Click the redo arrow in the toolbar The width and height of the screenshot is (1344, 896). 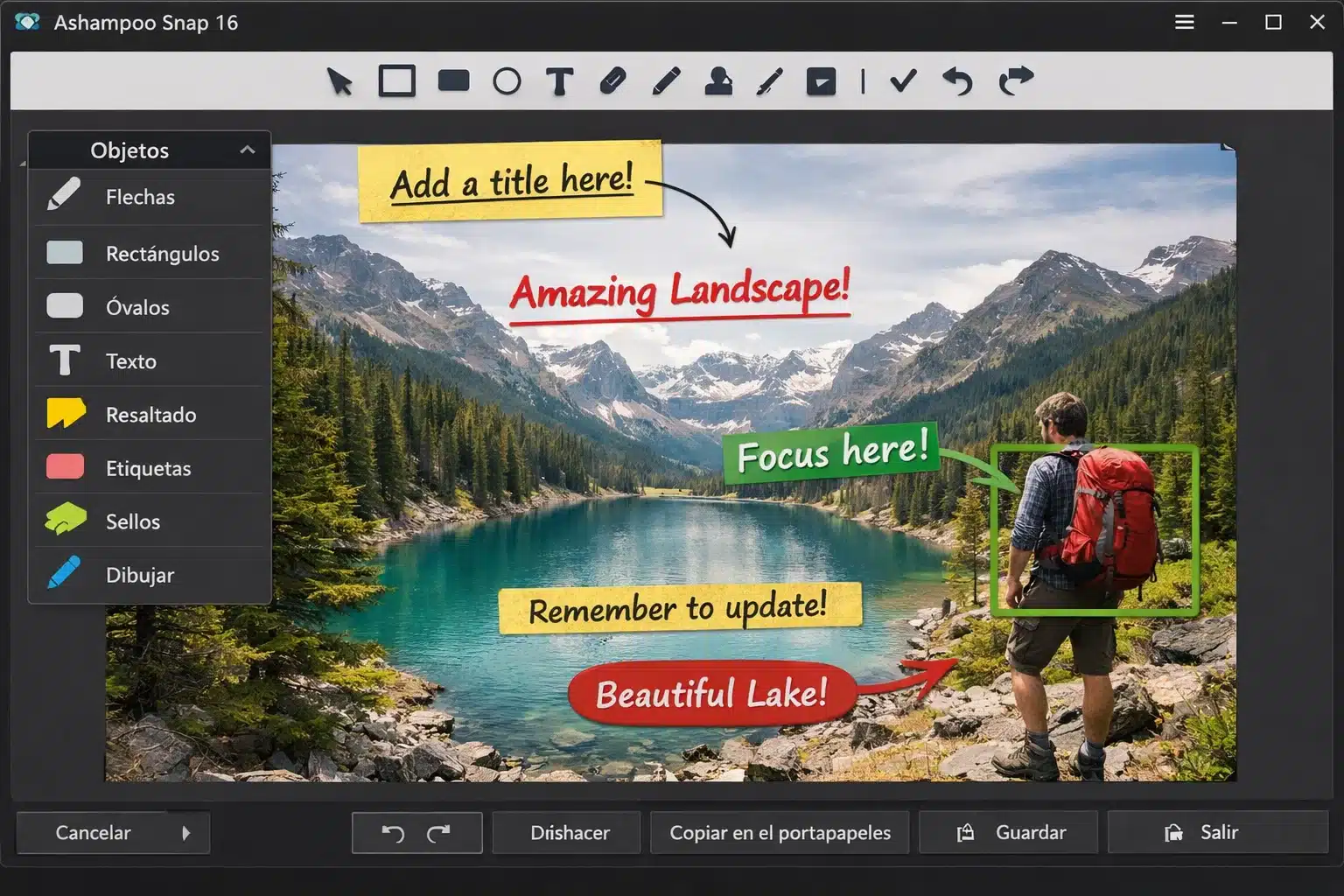[x=1013, y=81]
